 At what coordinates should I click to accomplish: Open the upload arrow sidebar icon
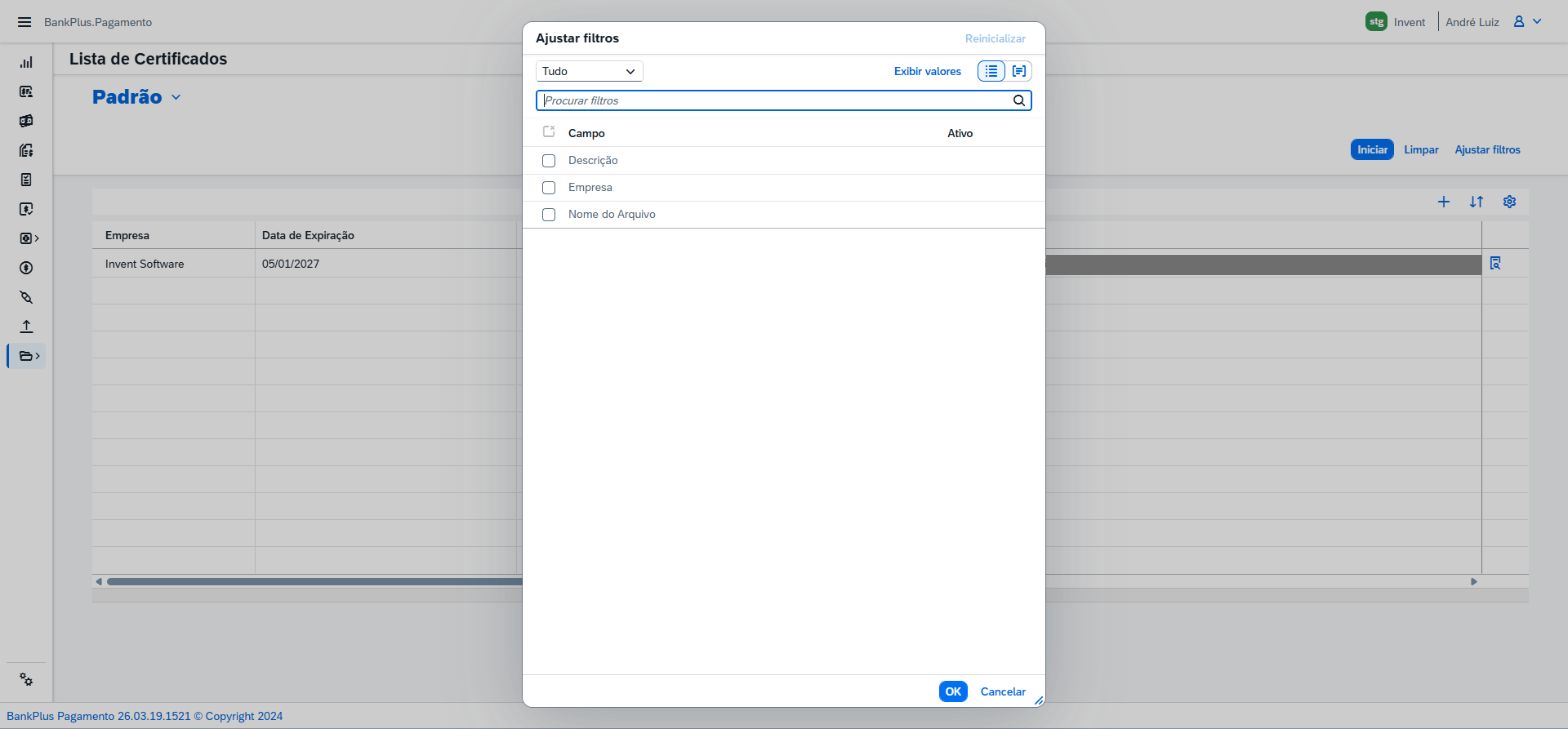26,327
